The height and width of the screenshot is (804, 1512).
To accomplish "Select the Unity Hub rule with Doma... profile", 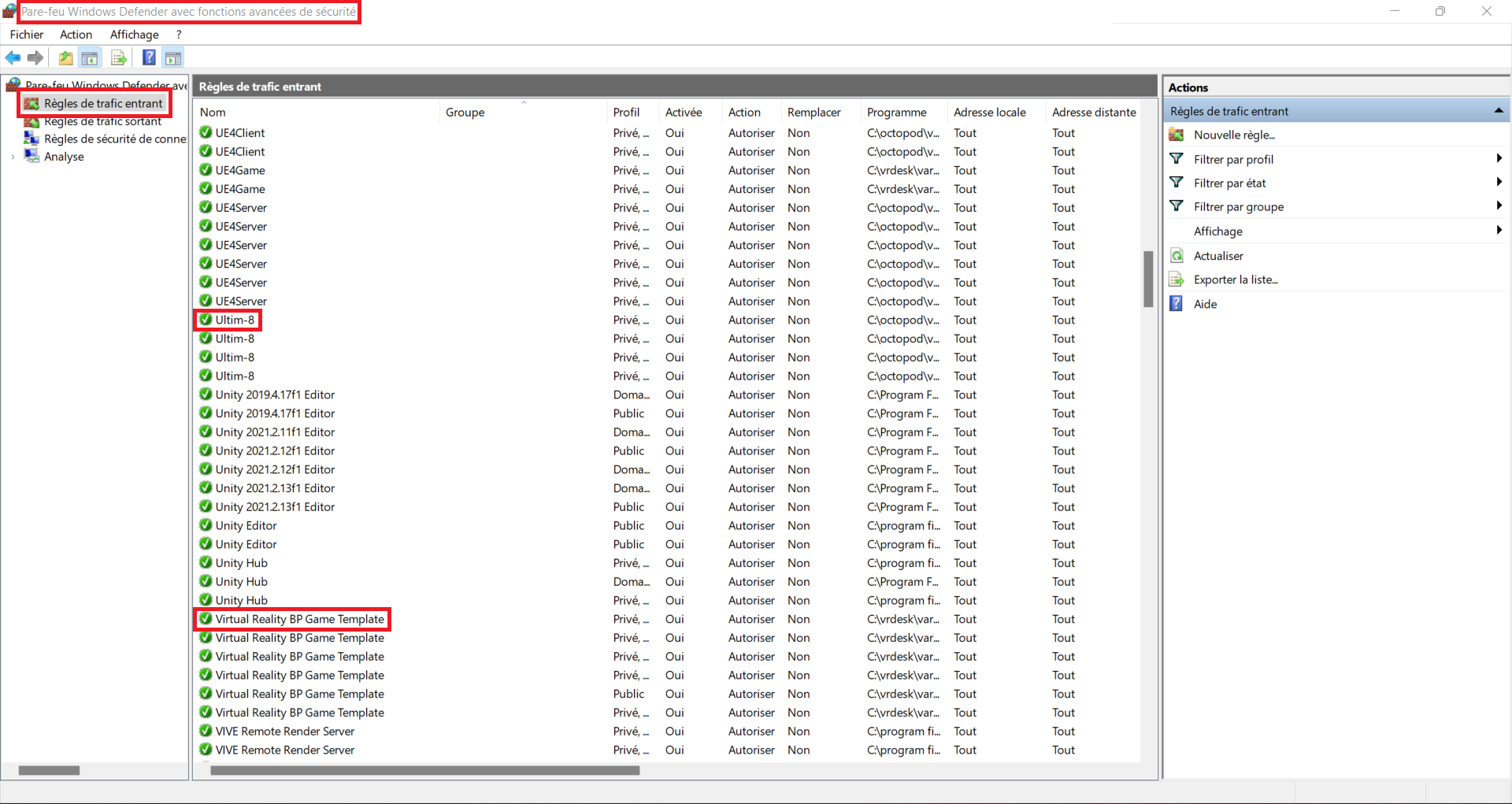I will [x=667, y=582].
